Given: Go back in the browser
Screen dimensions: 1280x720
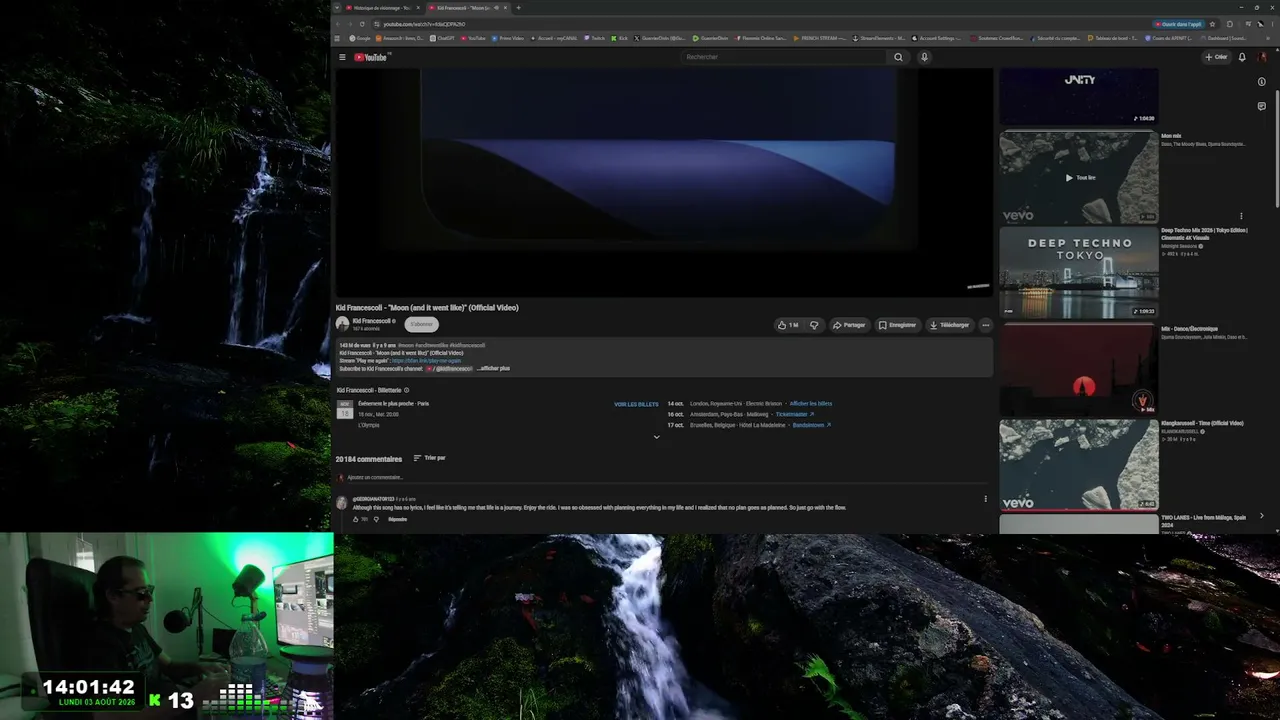Looking at the screenshot, I should pyautogui.click(x=337, y=24).
